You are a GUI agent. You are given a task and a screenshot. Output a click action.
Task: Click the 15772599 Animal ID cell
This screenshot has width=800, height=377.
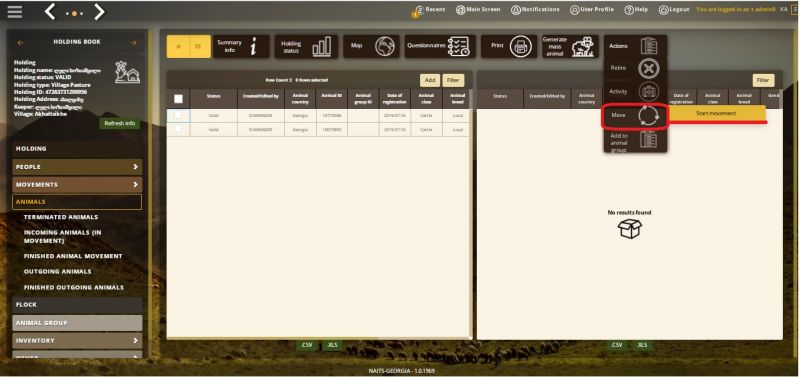click(x=331, y=116)
